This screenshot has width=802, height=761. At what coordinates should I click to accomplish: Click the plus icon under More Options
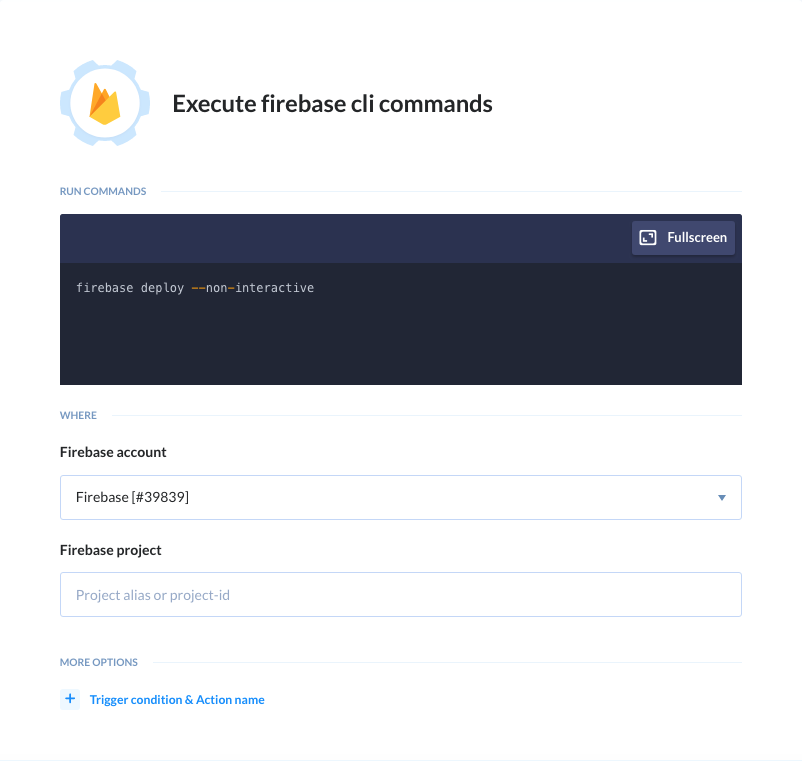(70, 699)
